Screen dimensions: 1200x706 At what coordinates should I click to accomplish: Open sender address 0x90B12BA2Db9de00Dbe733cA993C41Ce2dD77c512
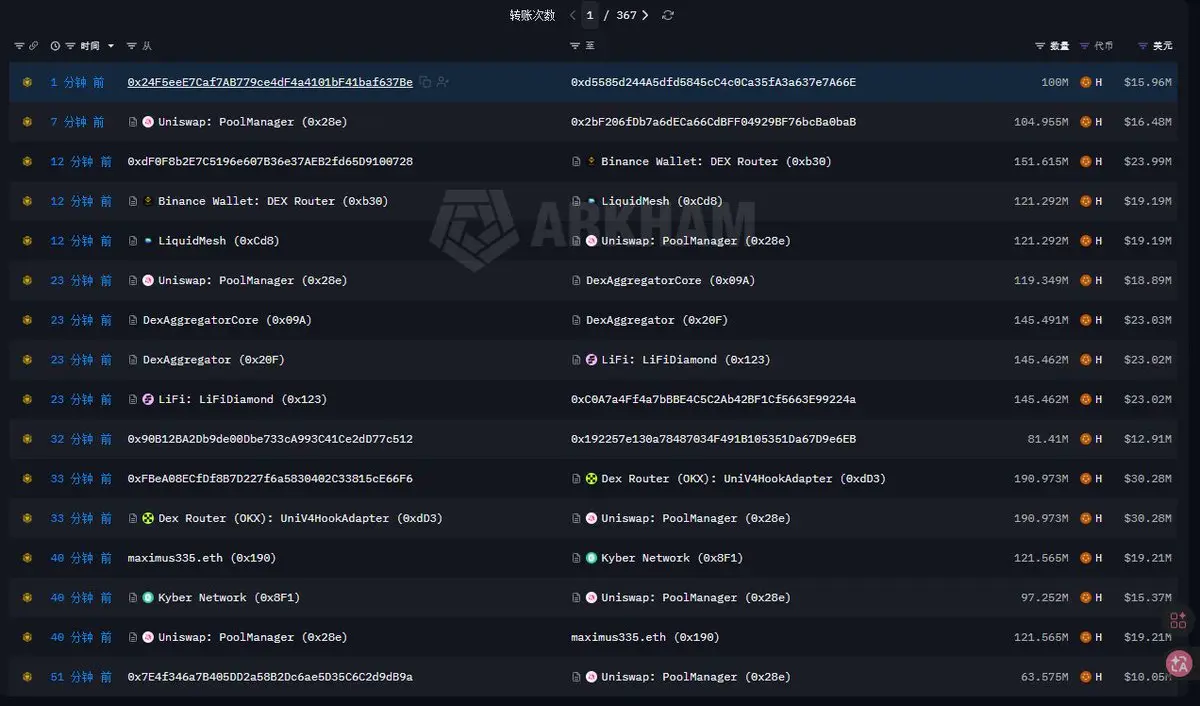(270, 439)
